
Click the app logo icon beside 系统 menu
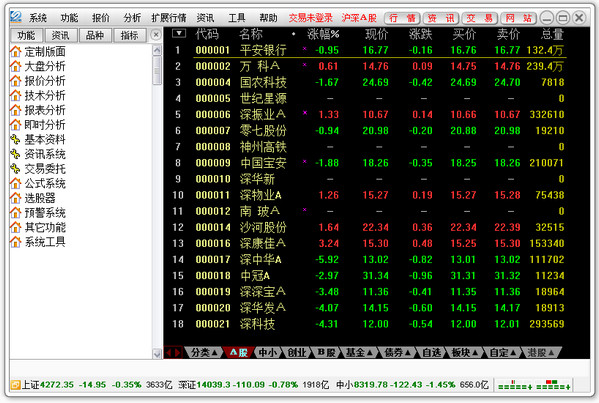(x=16, y=17)
